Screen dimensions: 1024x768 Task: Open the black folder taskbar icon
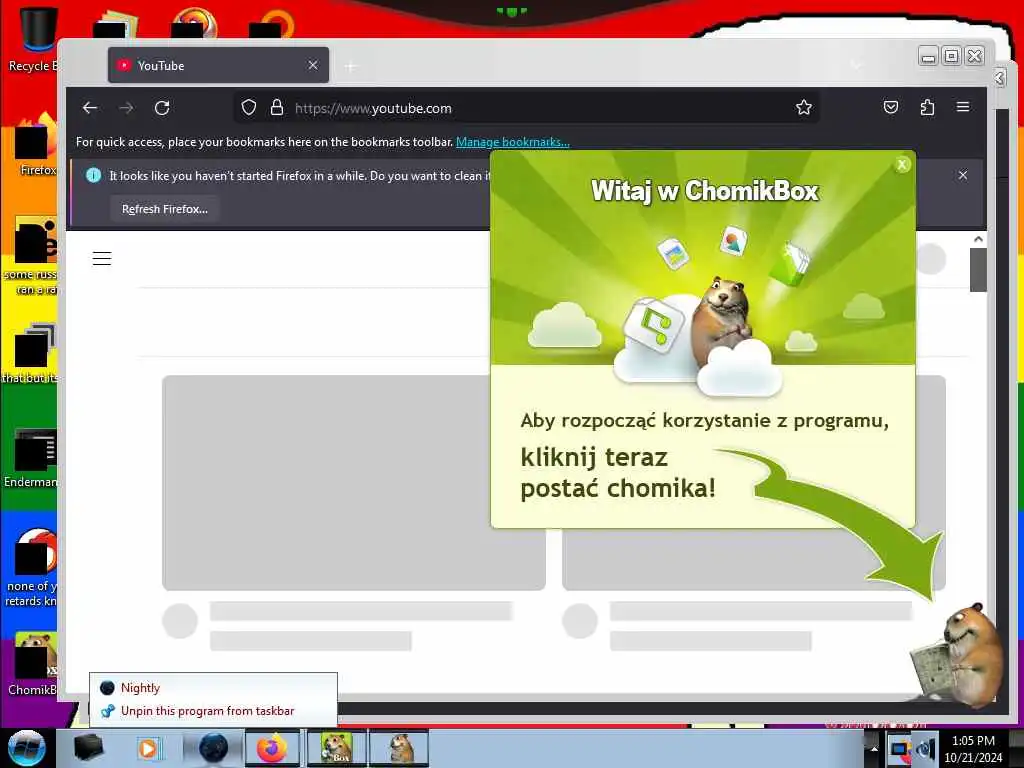pos(89,748)
